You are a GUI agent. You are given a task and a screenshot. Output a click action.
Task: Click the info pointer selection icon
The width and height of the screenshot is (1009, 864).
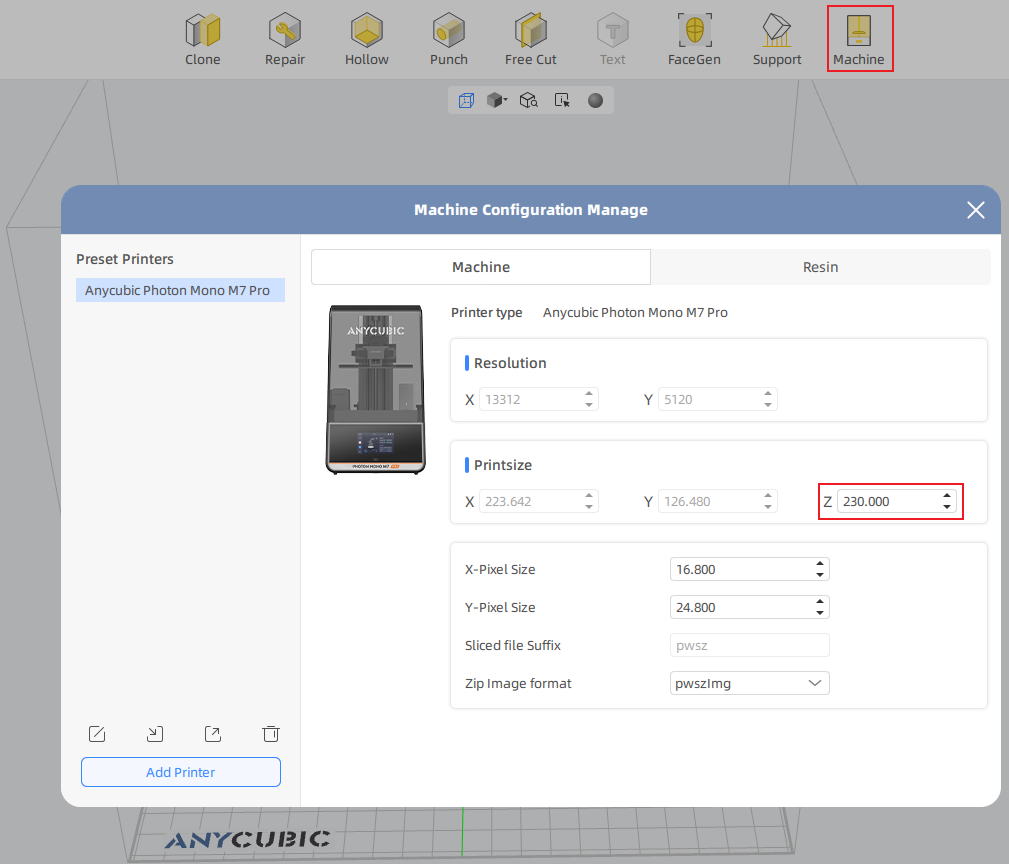pos(562,100)
